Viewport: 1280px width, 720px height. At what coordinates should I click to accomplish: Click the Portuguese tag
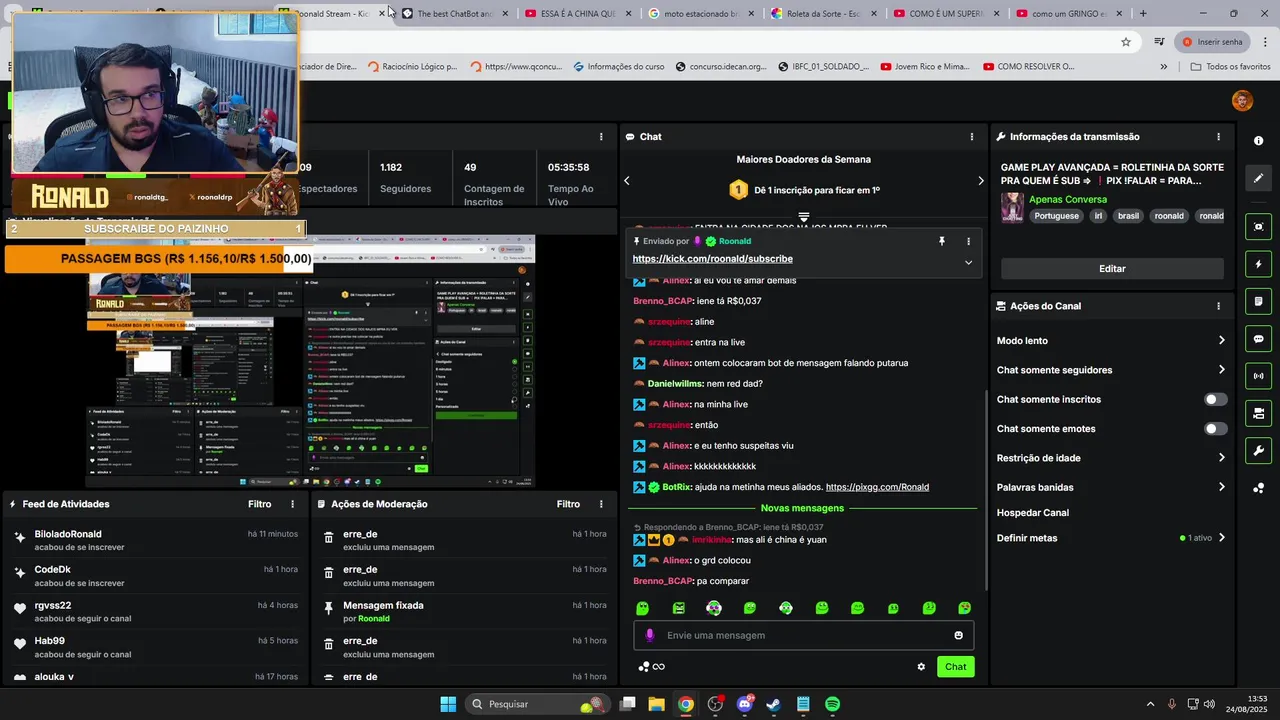pos(1057,216)
